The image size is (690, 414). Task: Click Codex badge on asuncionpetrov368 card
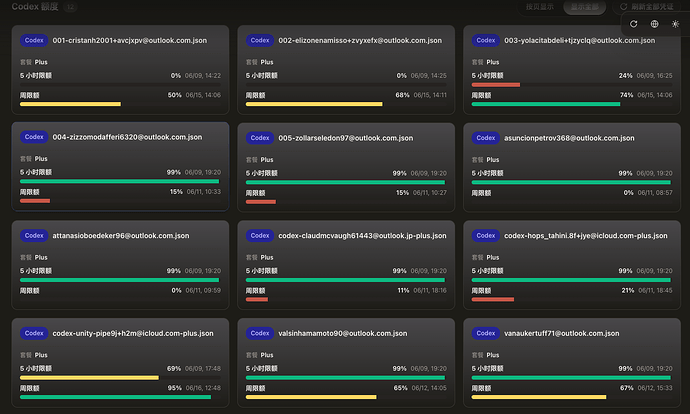(x=486, y=138)
